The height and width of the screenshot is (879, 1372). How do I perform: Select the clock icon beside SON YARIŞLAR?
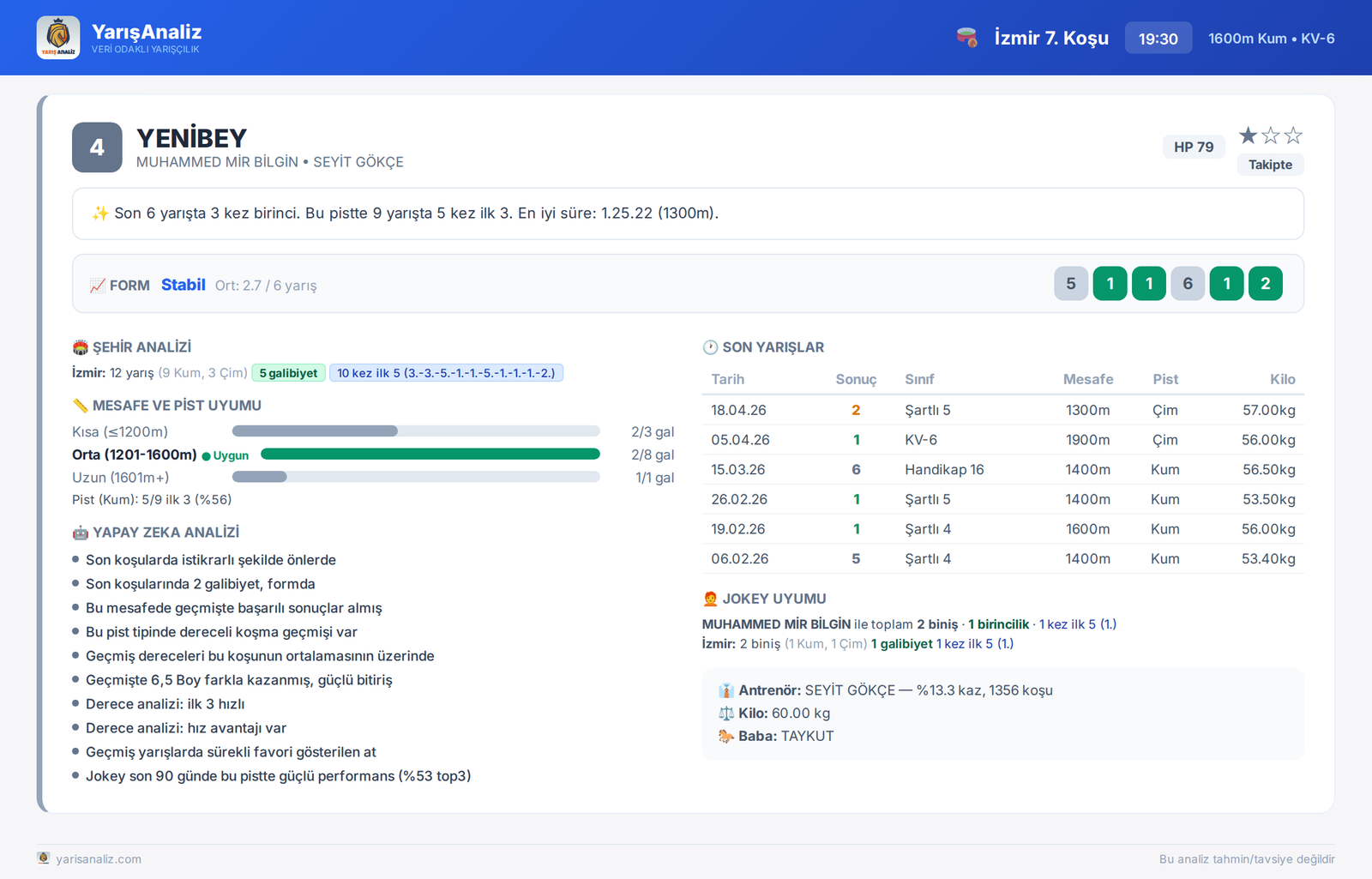pyautogui.click(x=710, y=347)
